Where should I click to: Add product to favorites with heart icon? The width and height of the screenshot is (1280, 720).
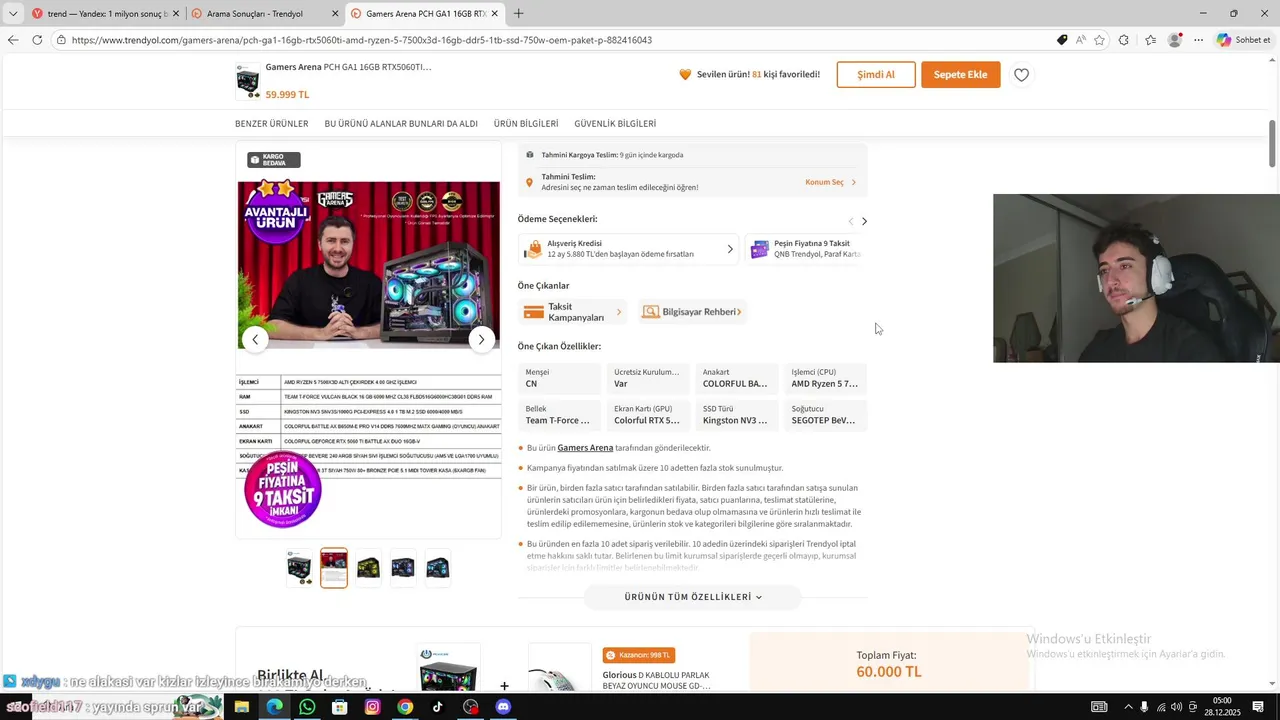pyautogui.click(x=1021, y=75)
